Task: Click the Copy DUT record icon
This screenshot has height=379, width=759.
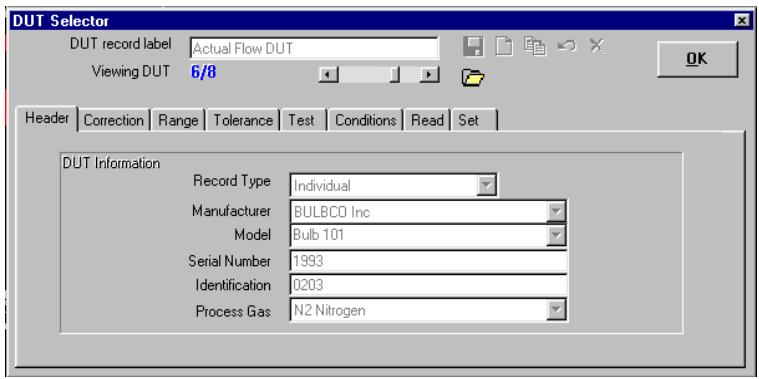Action: click(x=535, y=47)
